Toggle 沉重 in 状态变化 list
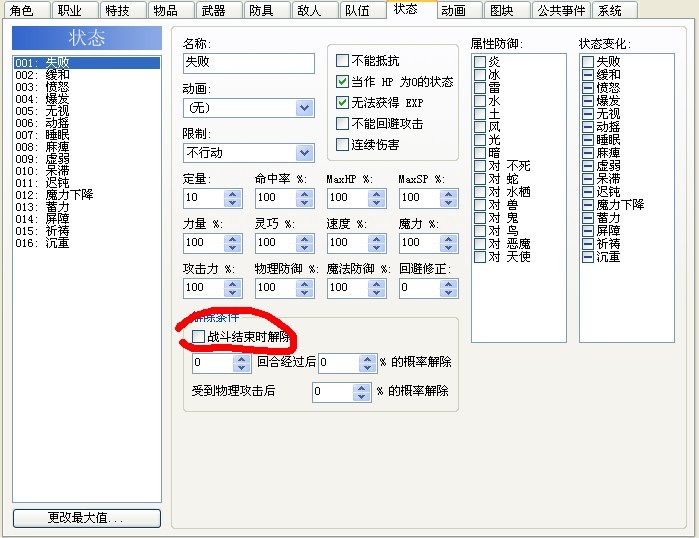This screenshot has width=699, height=538. click(588, 257)
